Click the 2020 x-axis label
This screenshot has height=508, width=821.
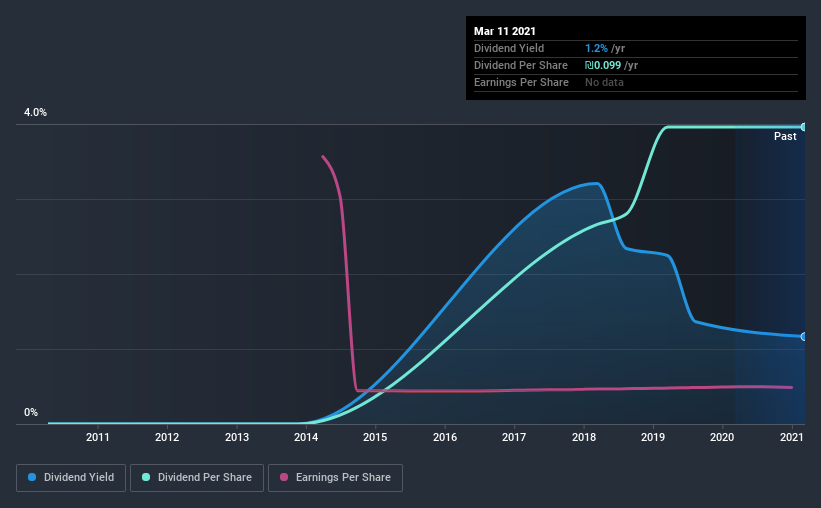coord(722,437)
